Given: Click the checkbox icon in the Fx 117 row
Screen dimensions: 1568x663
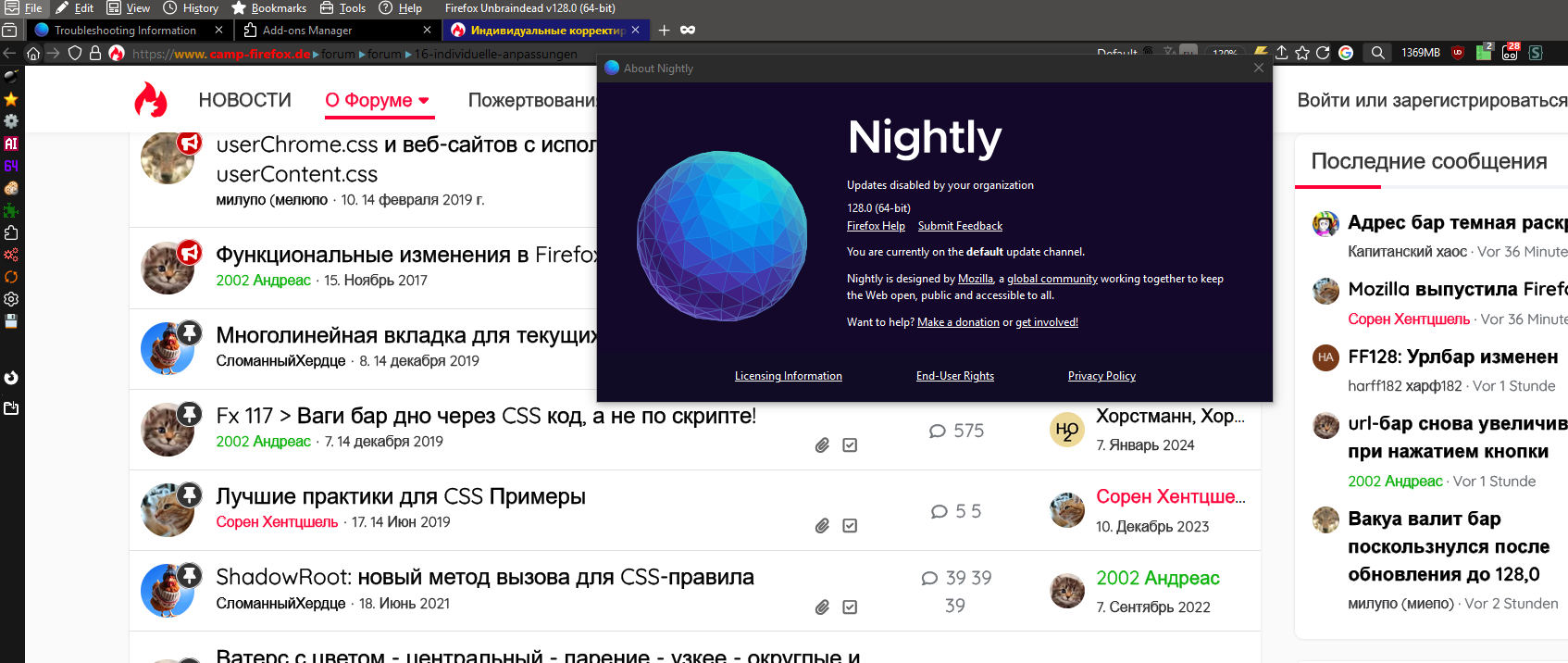Looking at the screenshot, I should [850, 444].
